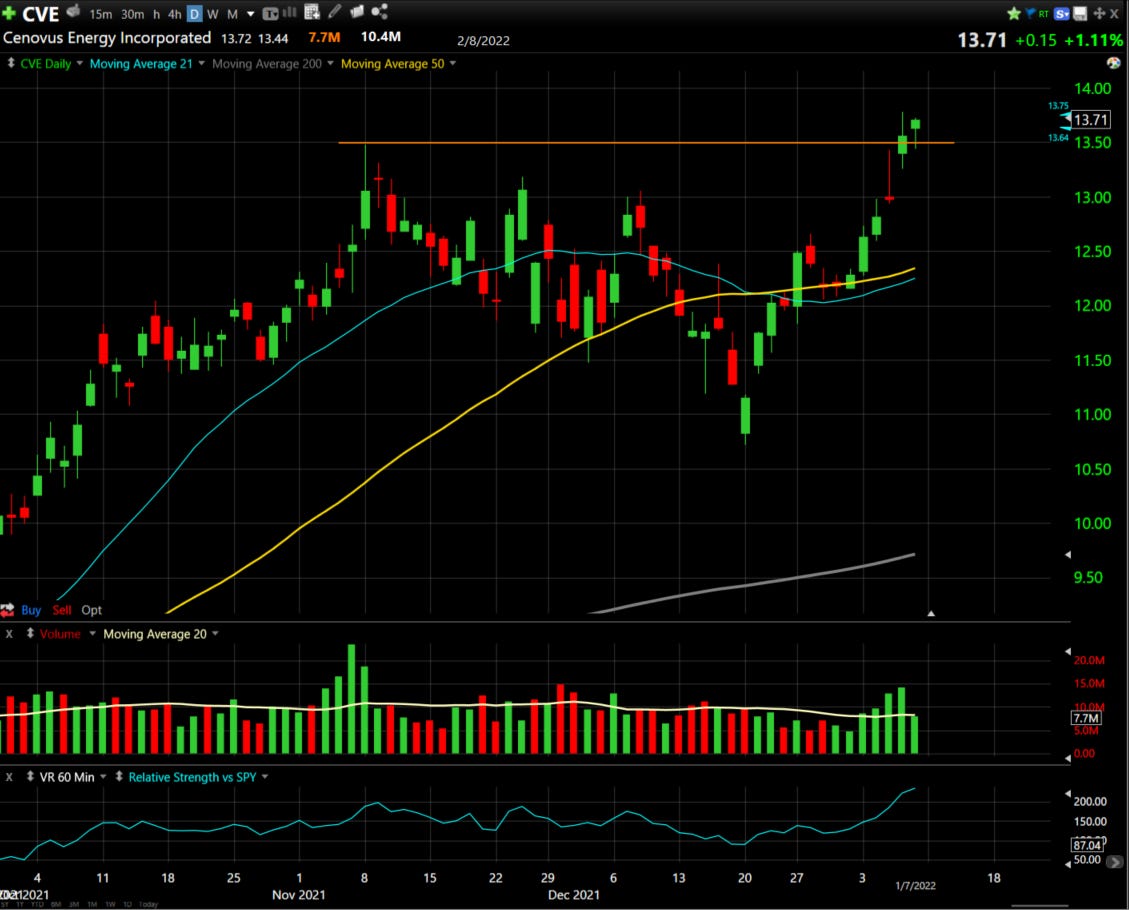Click the orange 7.7M volume in header
1129x910 pixels.
324,37
